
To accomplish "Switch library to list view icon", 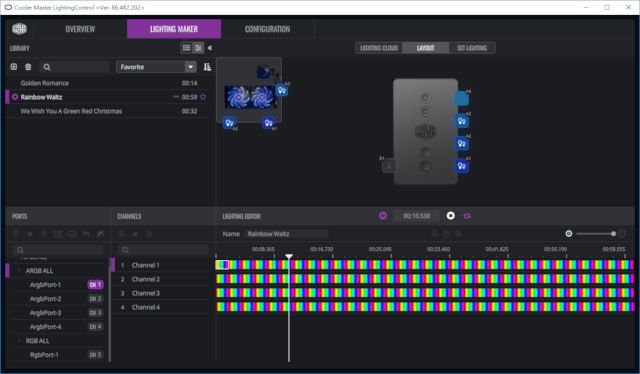I will (x=186, y=48).
